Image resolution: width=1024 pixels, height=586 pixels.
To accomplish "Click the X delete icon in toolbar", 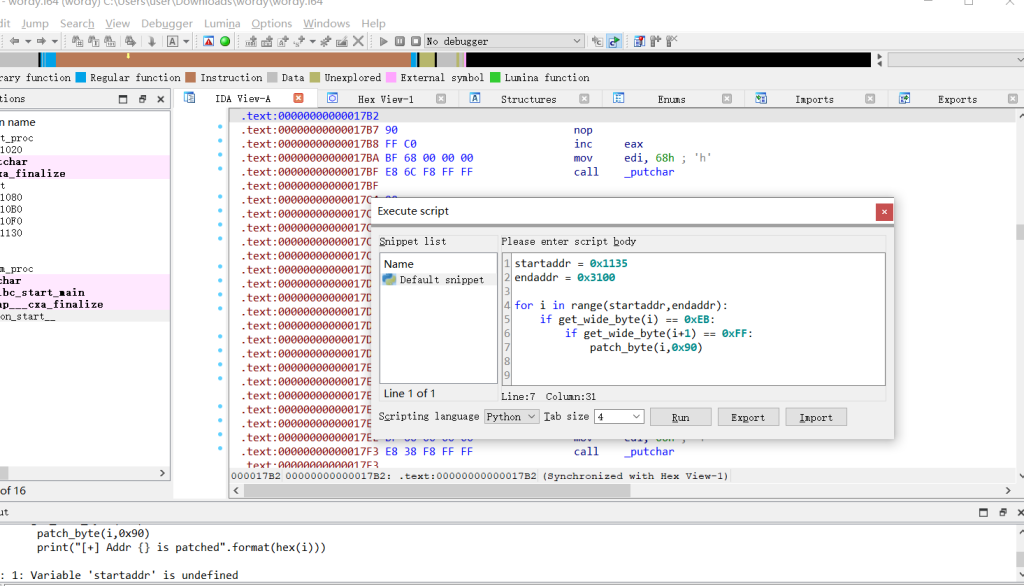I will 358,41.
